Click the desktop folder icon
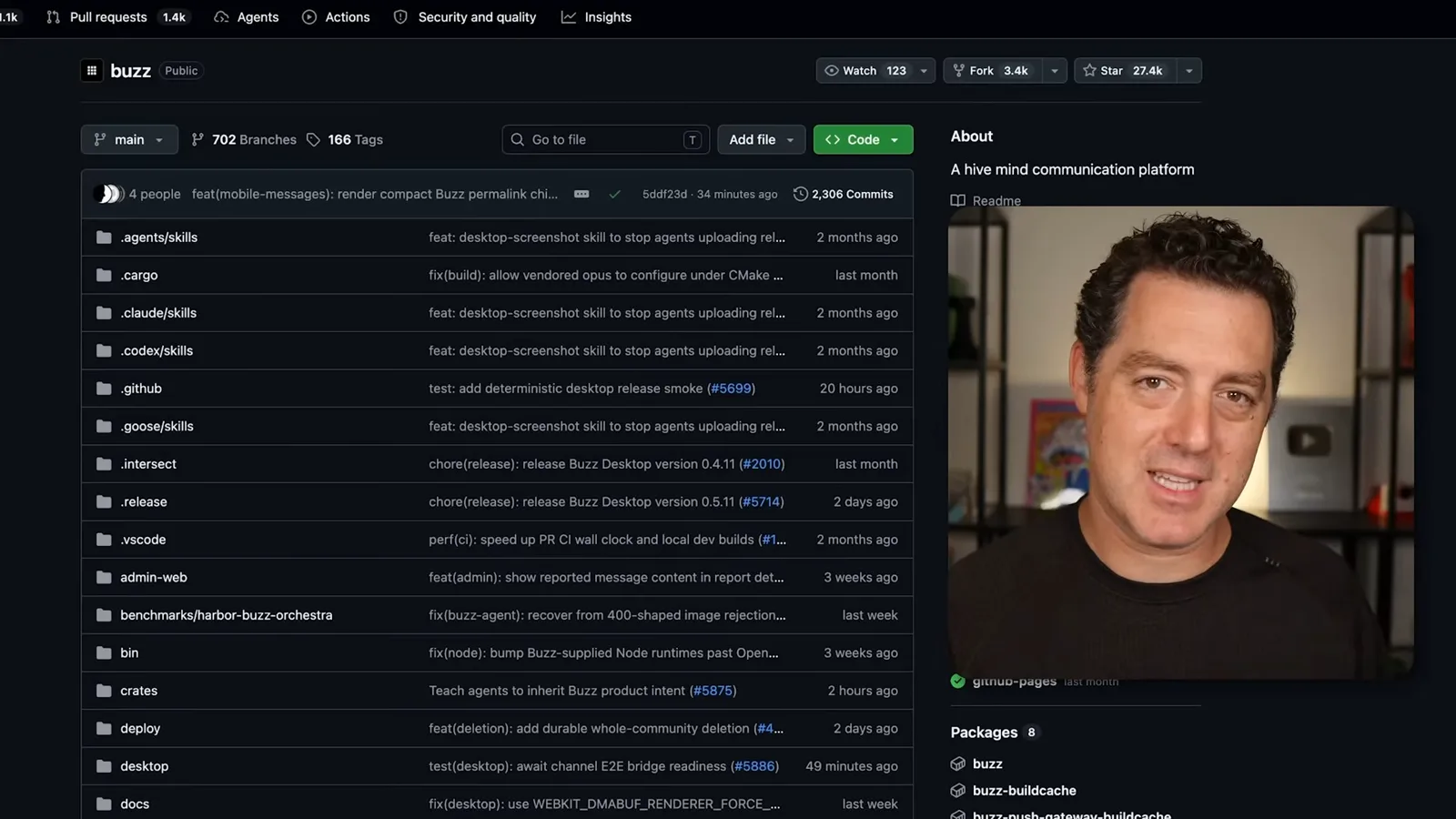The width and height of the screenshot is (1456, 819). pyautogui.click(x=104, y=766)
